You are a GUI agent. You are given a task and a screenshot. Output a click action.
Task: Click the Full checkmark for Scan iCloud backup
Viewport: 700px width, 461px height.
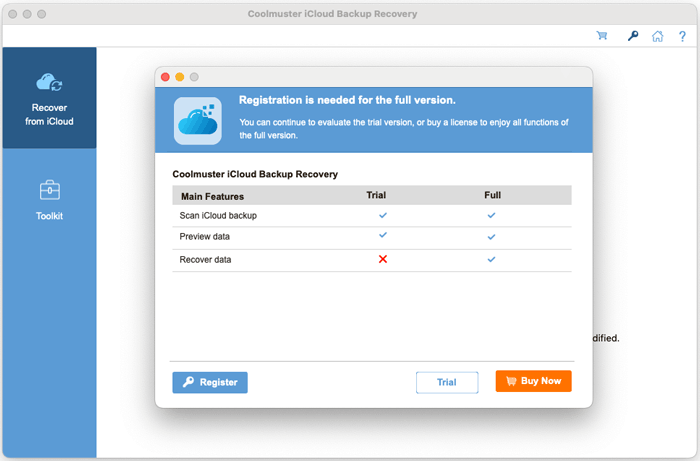491,215
